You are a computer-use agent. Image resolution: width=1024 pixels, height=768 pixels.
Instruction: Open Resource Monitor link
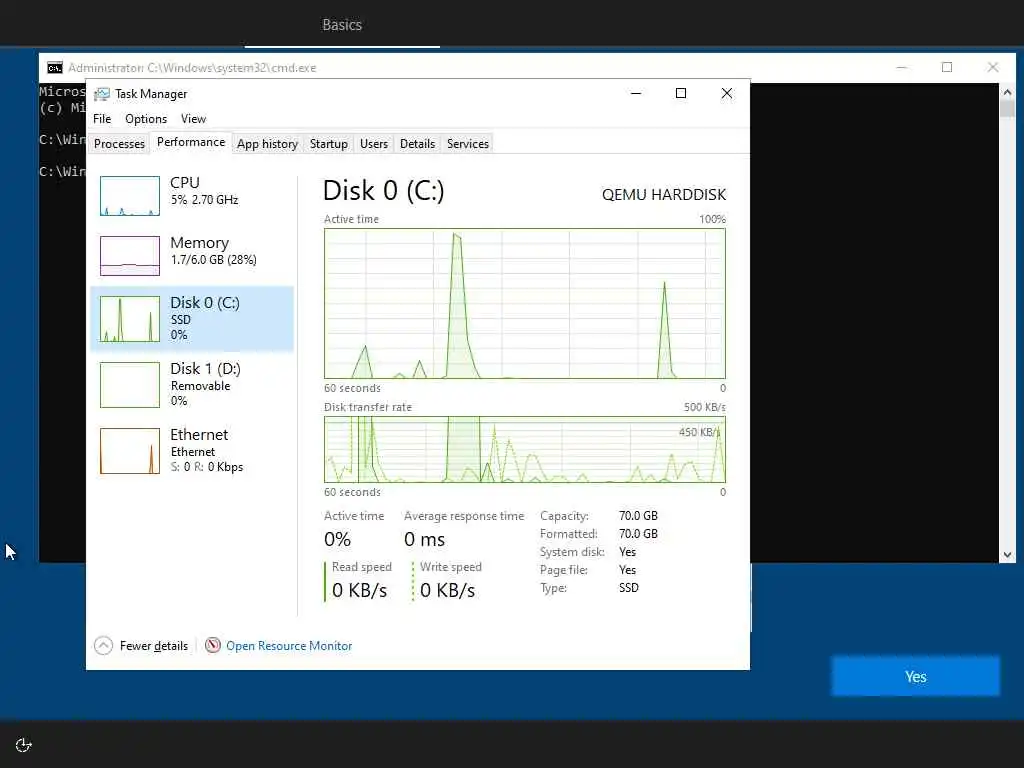pos(289,646)
